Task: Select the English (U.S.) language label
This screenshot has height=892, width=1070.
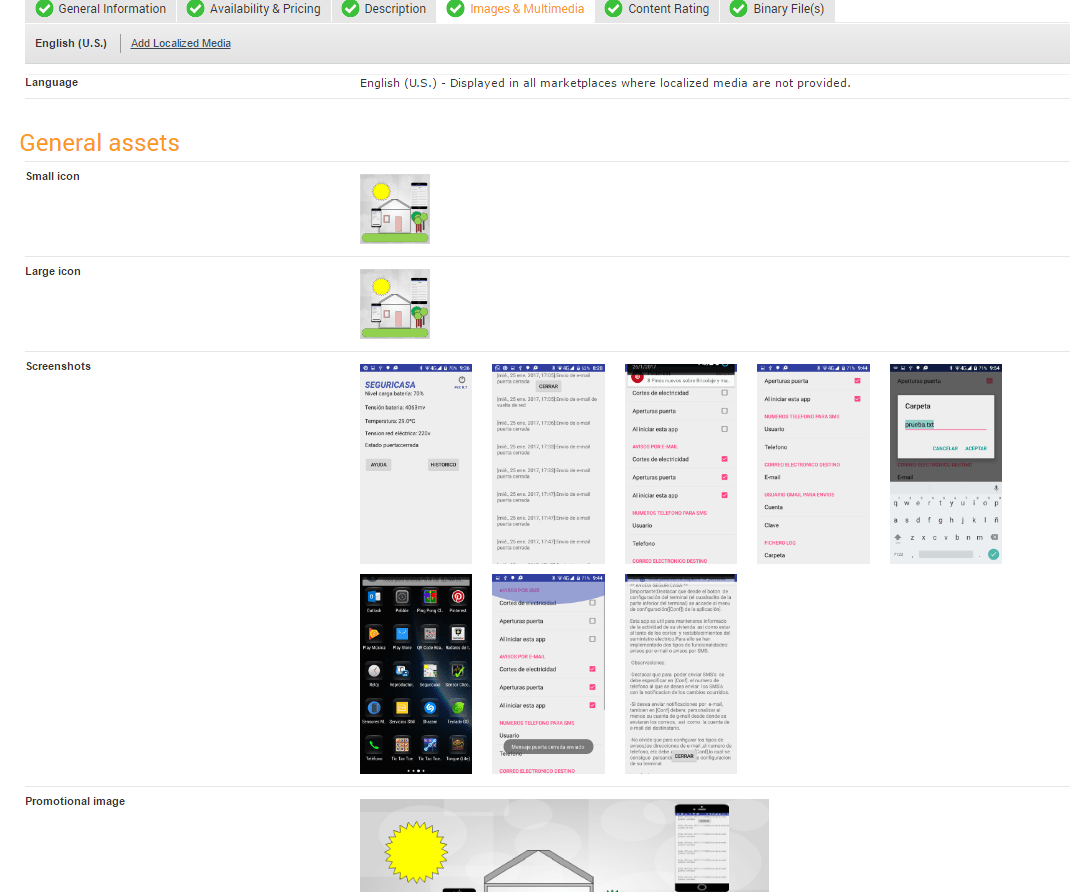Action: [x=71, y=43]
